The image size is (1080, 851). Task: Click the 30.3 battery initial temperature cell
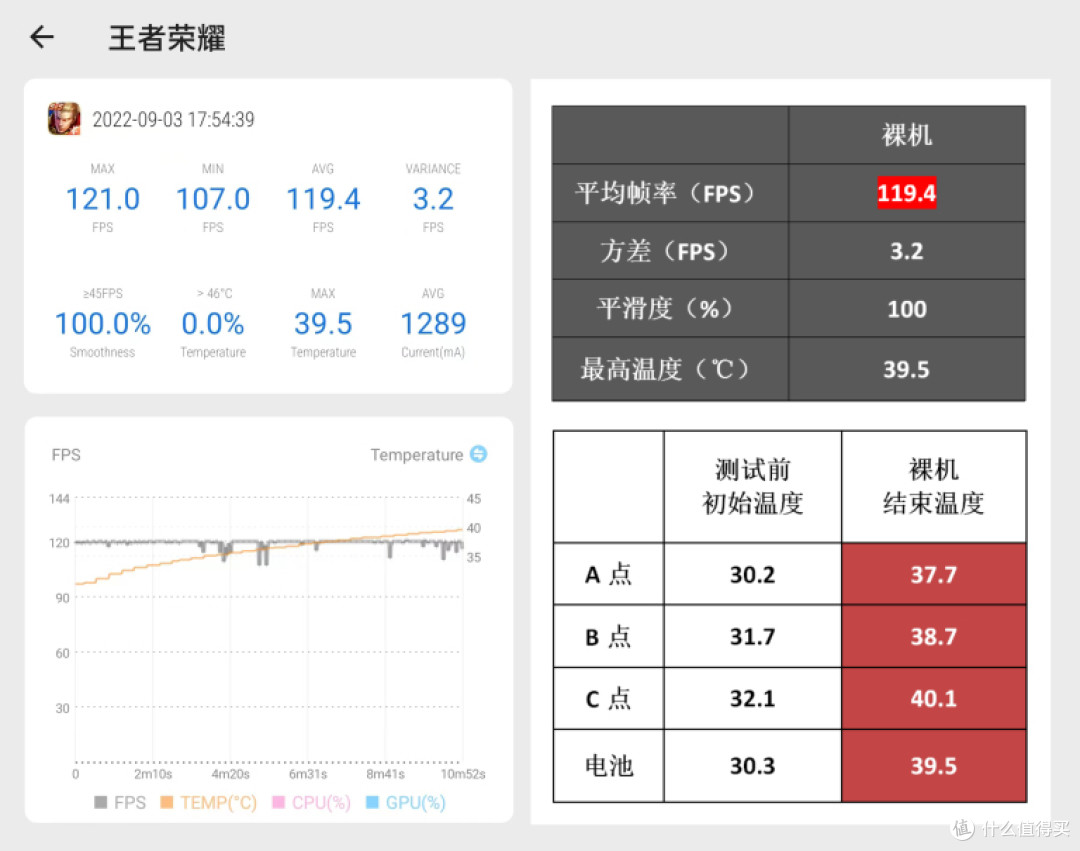coord(752,766)
